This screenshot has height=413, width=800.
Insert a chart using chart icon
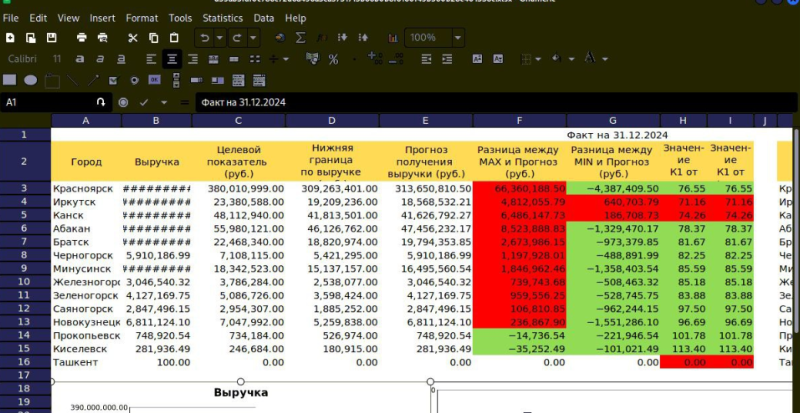(393, 38)
